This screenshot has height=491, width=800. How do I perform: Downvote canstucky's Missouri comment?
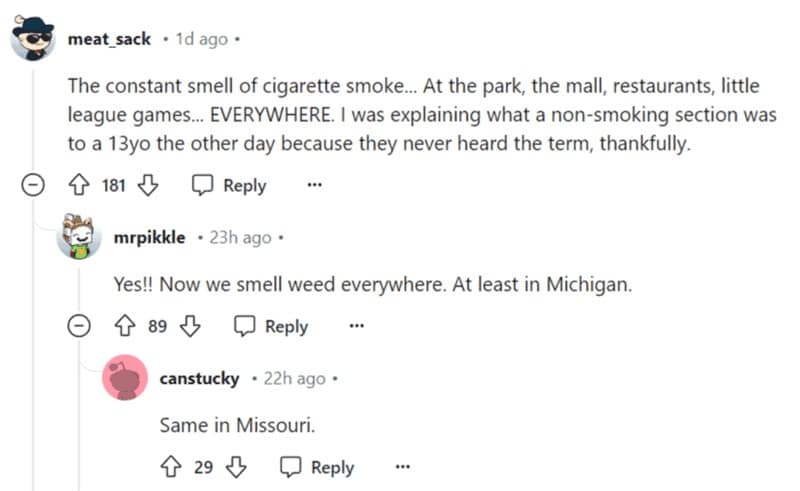click(x=237, y=467)
